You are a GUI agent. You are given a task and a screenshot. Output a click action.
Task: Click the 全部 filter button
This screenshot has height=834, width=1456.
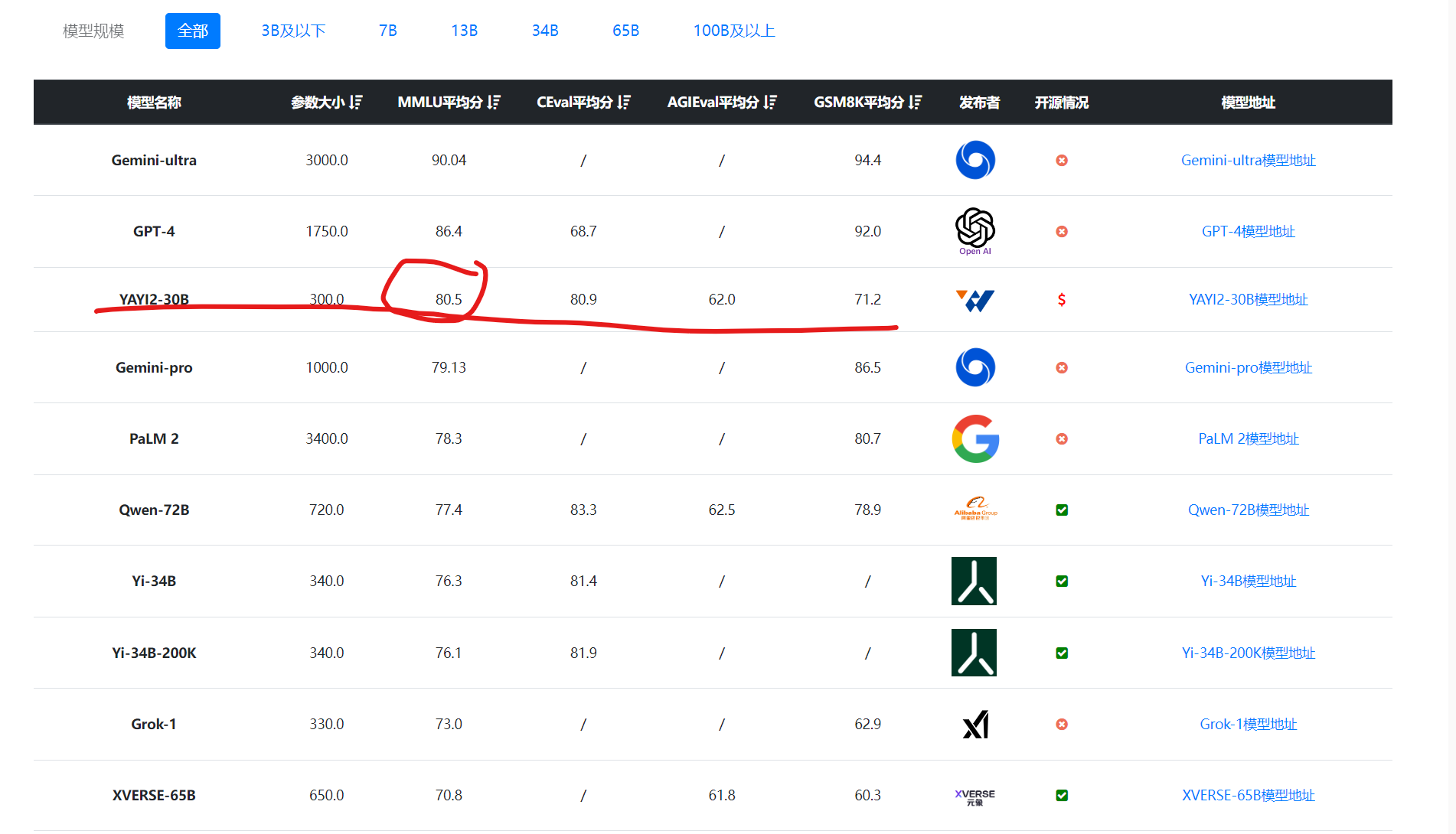192,31
